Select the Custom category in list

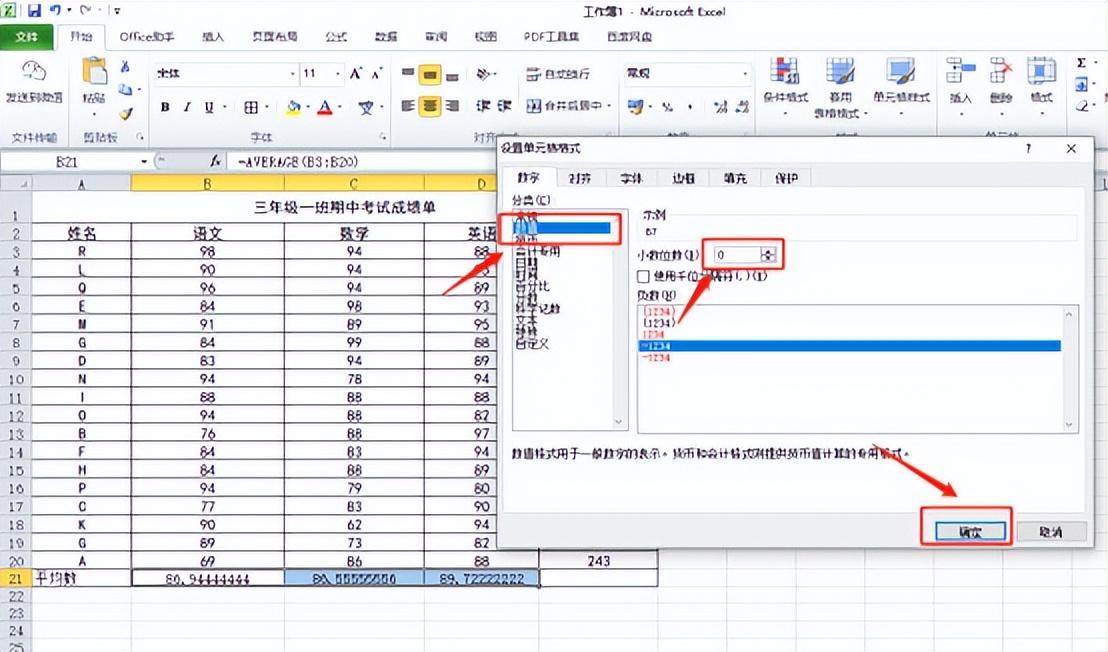[531, 344]
